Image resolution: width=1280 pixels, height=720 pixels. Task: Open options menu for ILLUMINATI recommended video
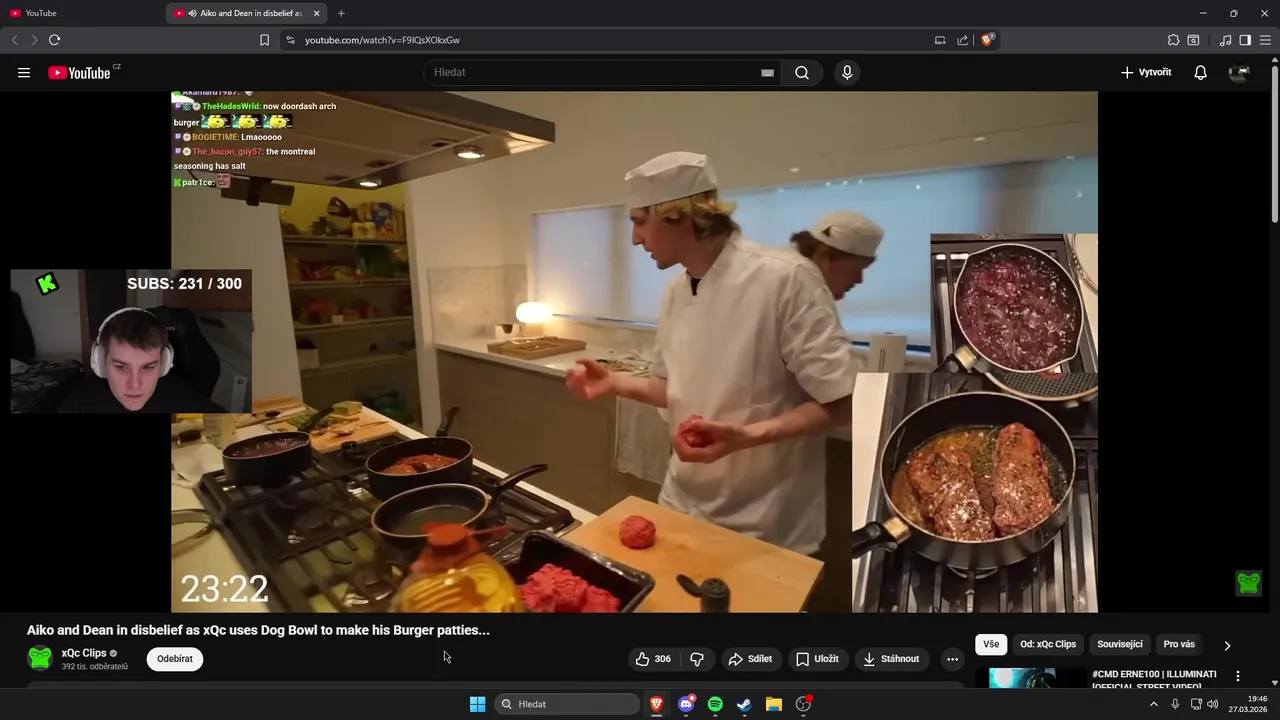[x=1238, y=676]
